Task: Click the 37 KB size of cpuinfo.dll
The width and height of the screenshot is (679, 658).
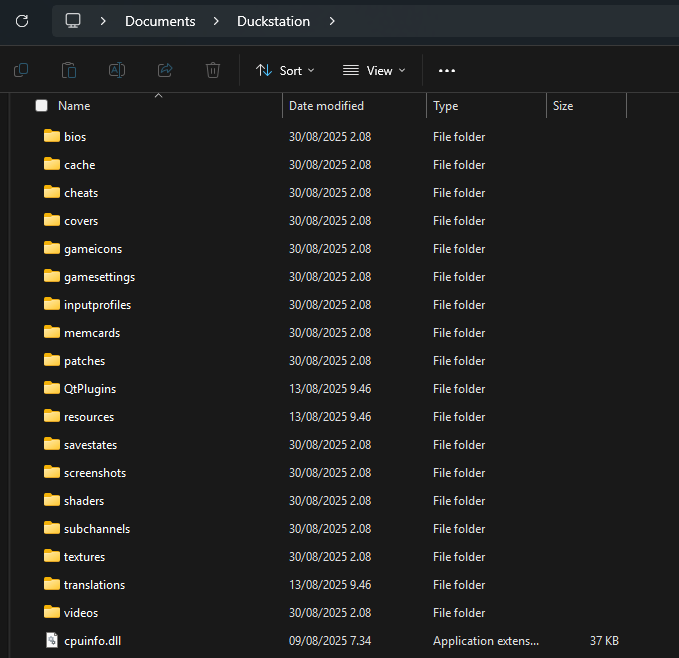Action: [604, 641]
